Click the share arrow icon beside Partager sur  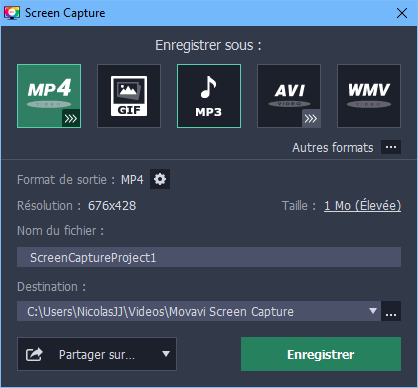tap(34, 354)
